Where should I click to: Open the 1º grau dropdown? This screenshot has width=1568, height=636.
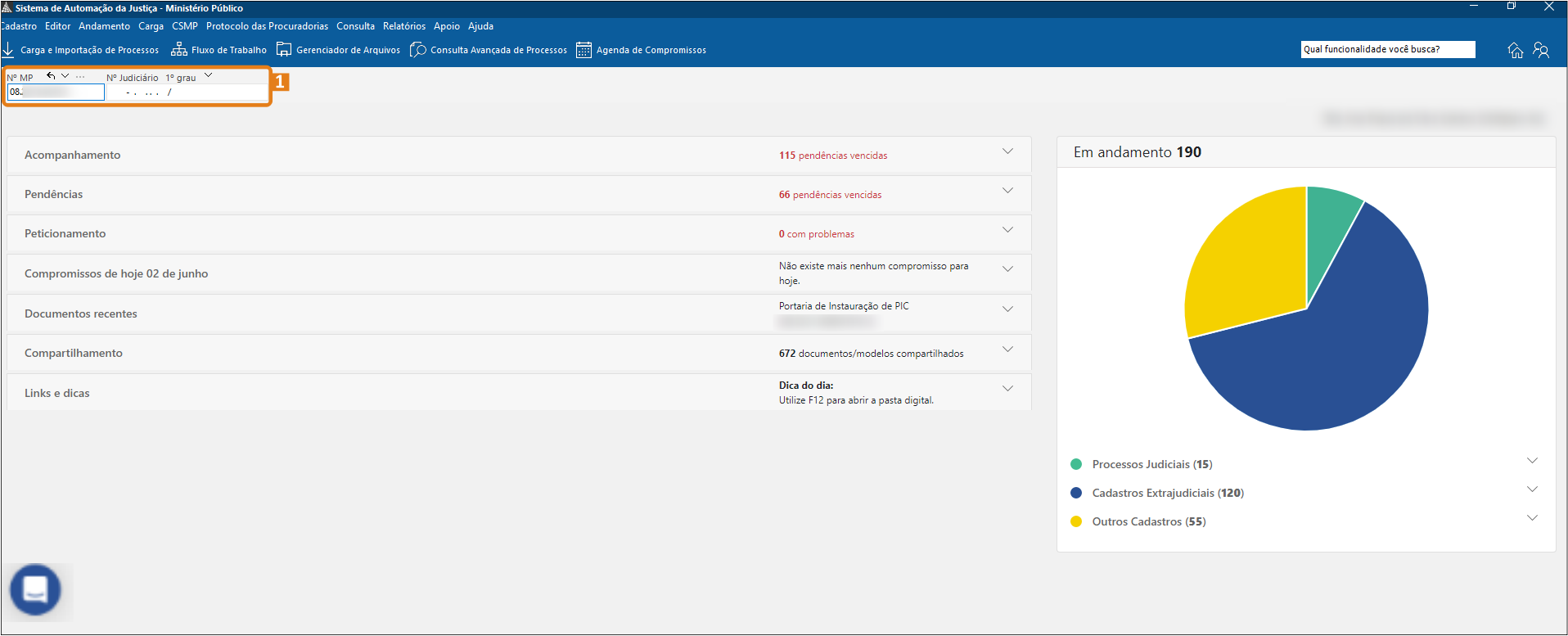tap(209, 76)
